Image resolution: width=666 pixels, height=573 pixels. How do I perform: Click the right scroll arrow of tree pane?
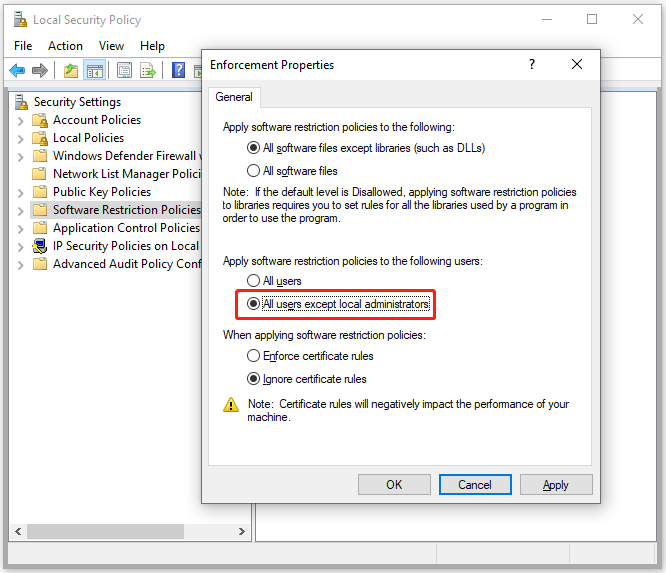242,531
